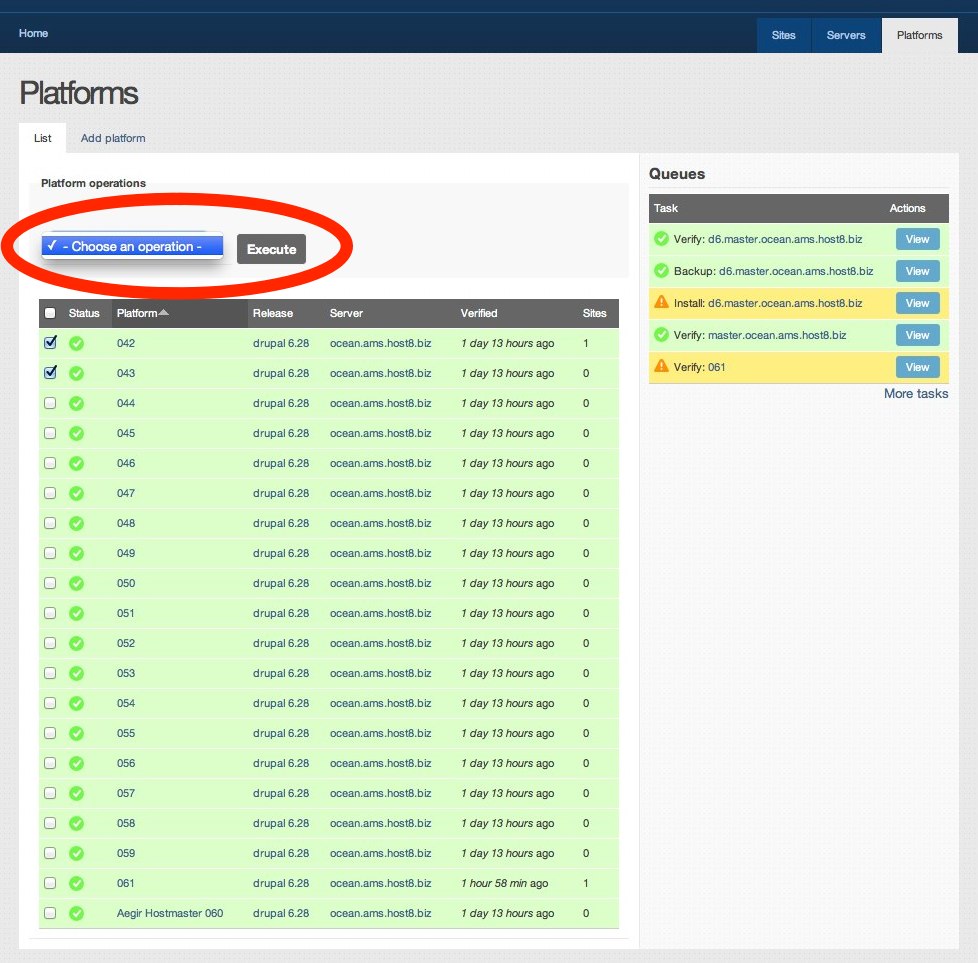
Task: Sort the table by the Release column
Action: [272, 313]
